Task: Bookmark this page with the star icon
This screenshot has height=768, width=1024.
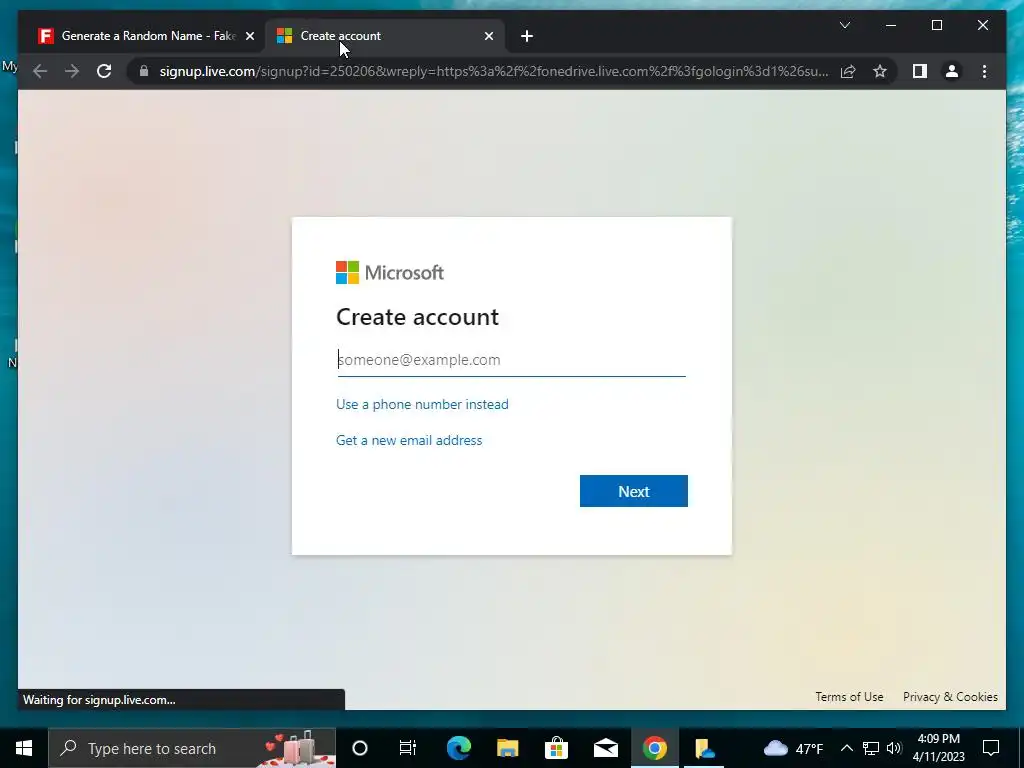Action: [880, 71]
